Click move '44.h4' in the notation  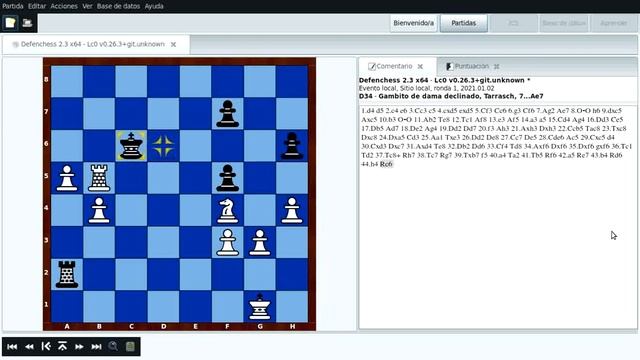coord(370,164)
